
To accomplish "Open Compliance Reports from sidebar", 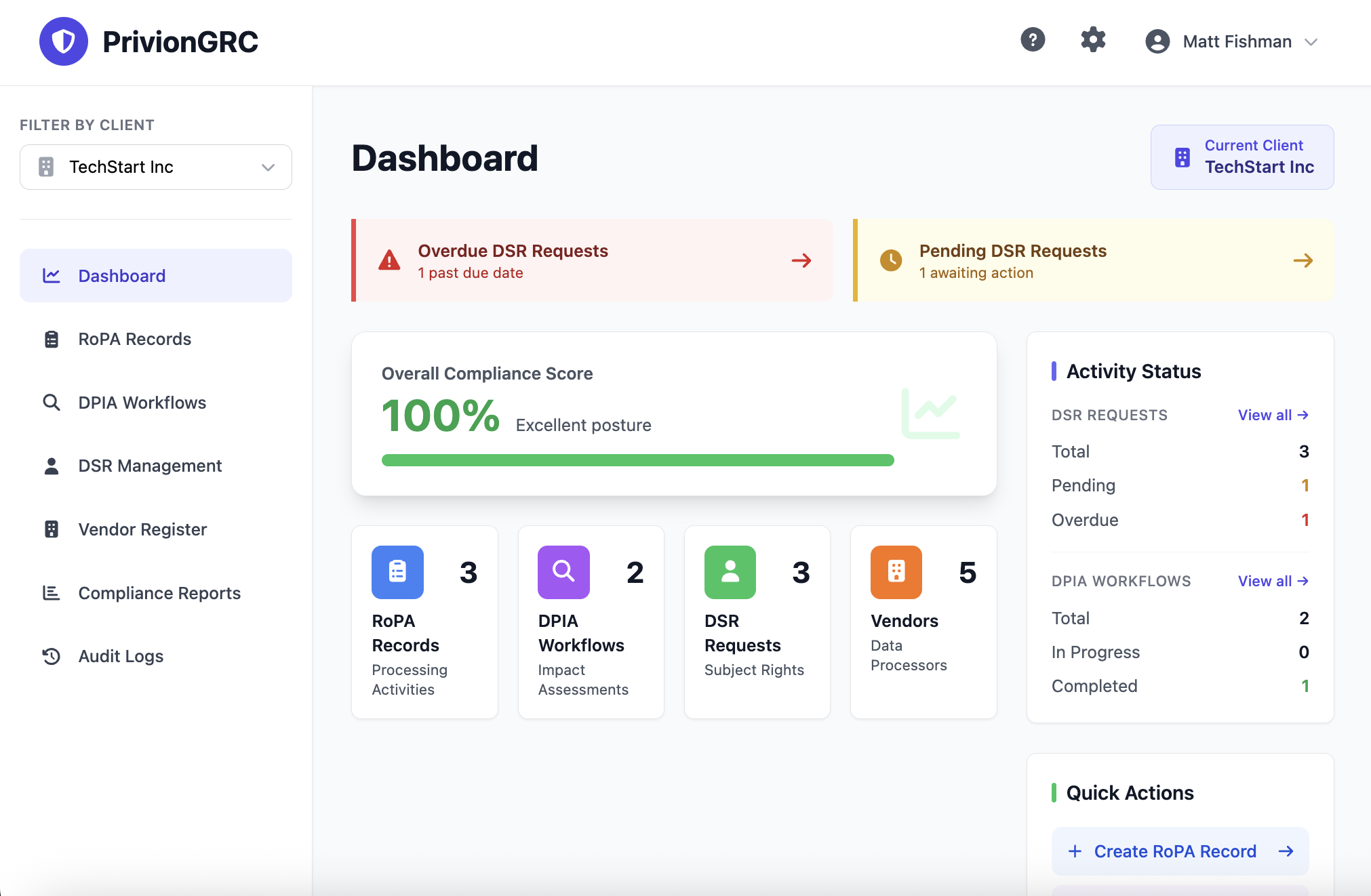I will pyautogui.click(x=159, y=593).
